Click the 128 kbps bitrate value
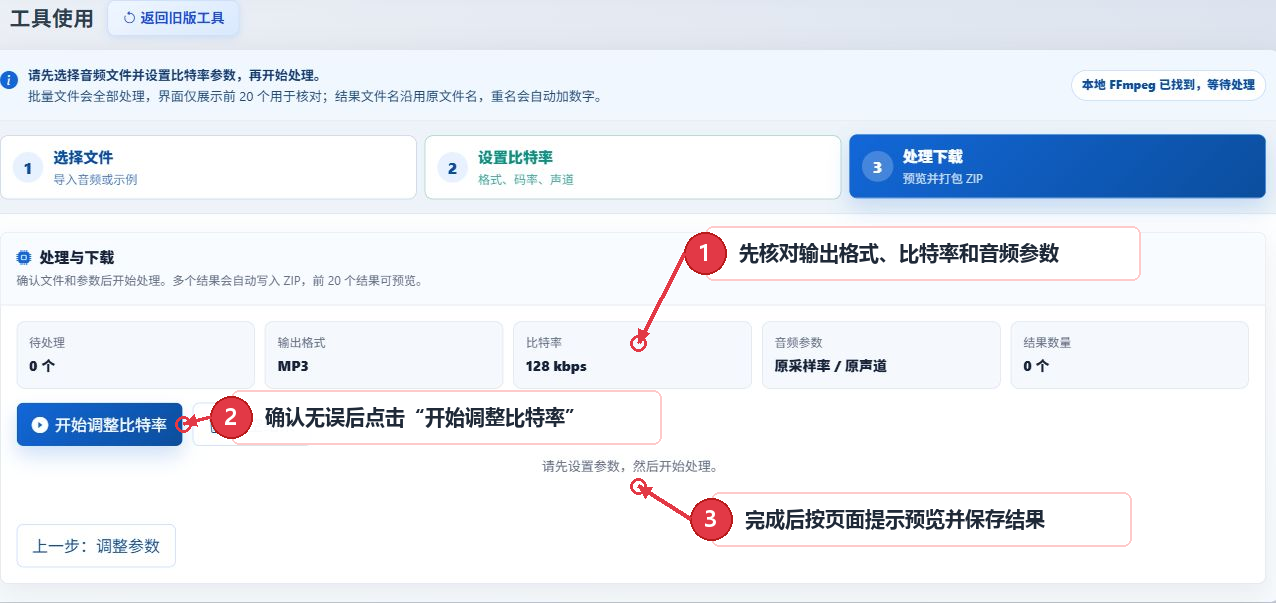Viewport: 1276px width, 603px height. [556, 366]
